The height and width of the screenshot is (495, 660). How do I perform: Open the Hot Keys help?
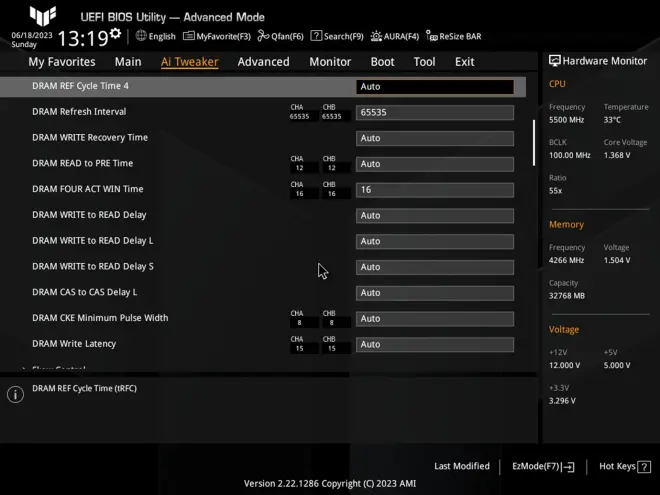tap(622, 466)
